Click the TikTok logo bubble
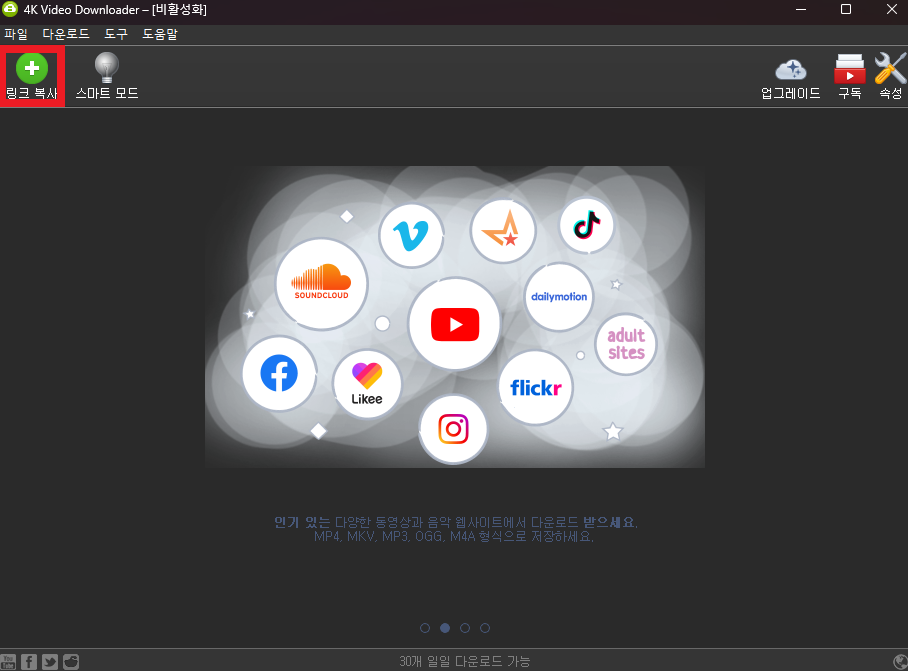The height and width of the screenshot is (671, 908). point(587,225)
